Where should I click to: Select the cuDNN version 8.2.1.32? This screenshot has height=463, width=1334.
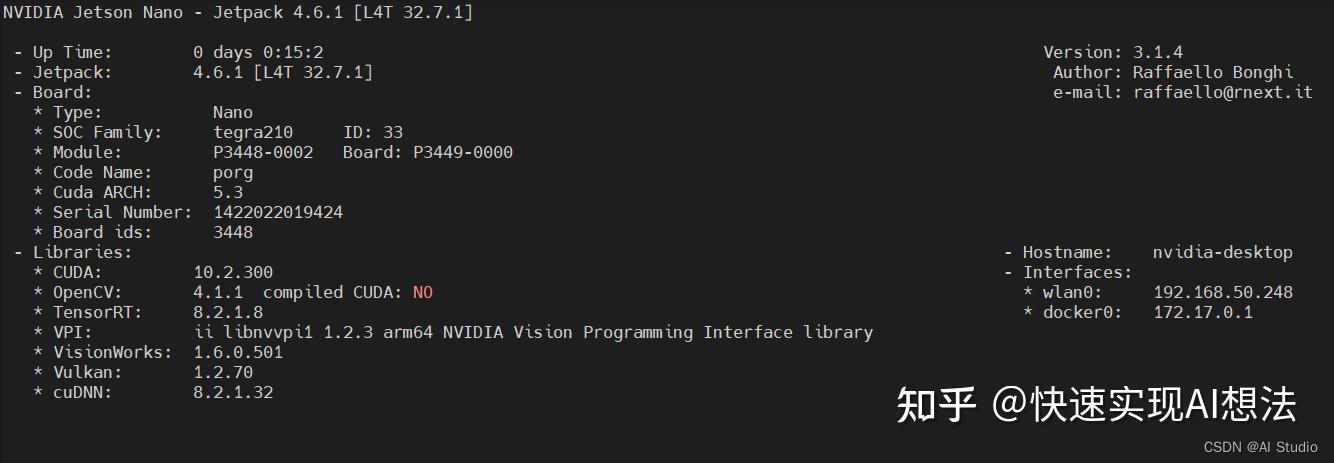pyautogui.click(x=233, y=392)
